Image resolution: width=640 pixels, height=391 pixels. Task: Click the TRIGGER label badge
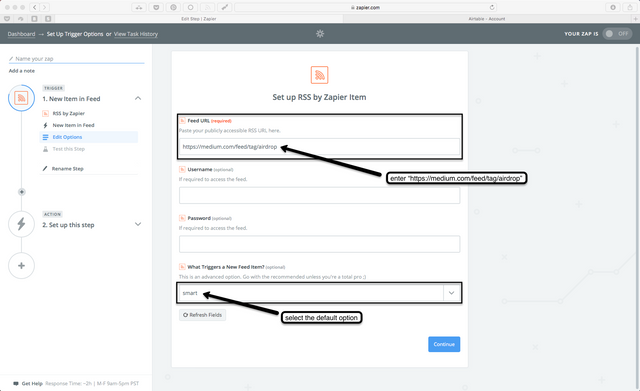[x=53, y=88]
